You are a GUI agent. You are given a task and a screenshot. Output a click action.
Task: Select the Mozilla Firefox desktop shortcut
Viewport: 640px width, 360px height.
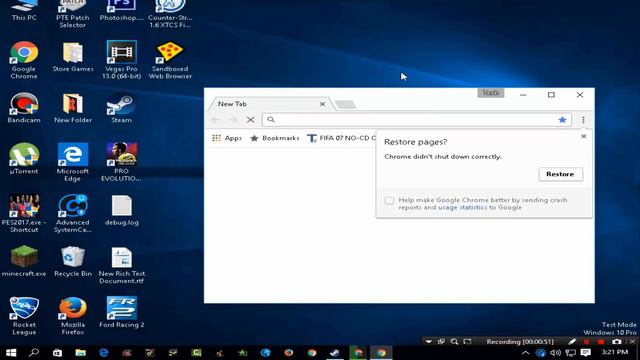pyautogui.click(x=73, y=316)
